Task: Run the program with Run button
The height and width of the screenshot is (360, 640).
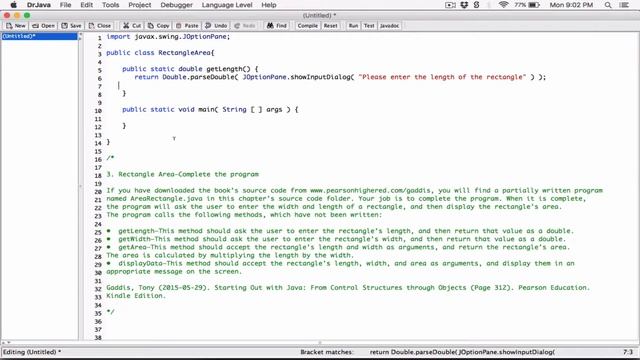Action: (353, 26)
